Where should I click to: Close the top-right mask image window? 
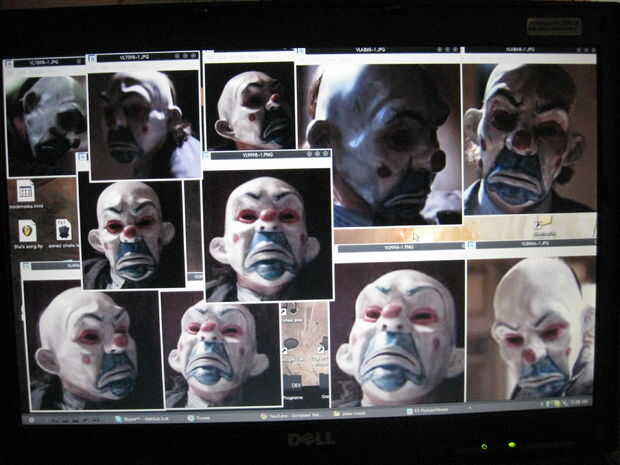tap(593, 50)
